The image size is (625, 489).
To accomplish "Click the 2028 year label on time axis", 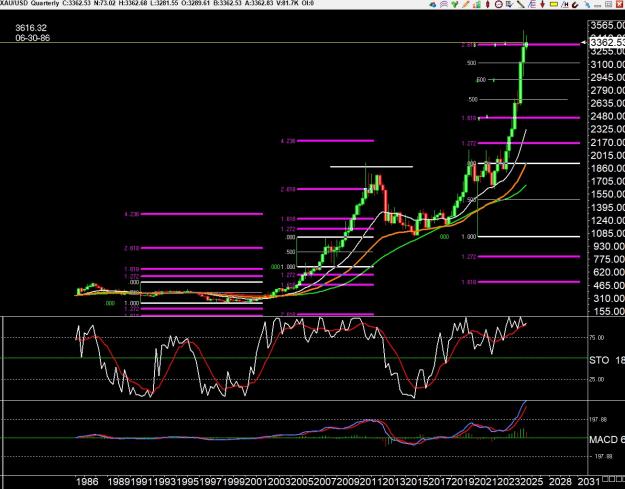I will coord(560,482).
